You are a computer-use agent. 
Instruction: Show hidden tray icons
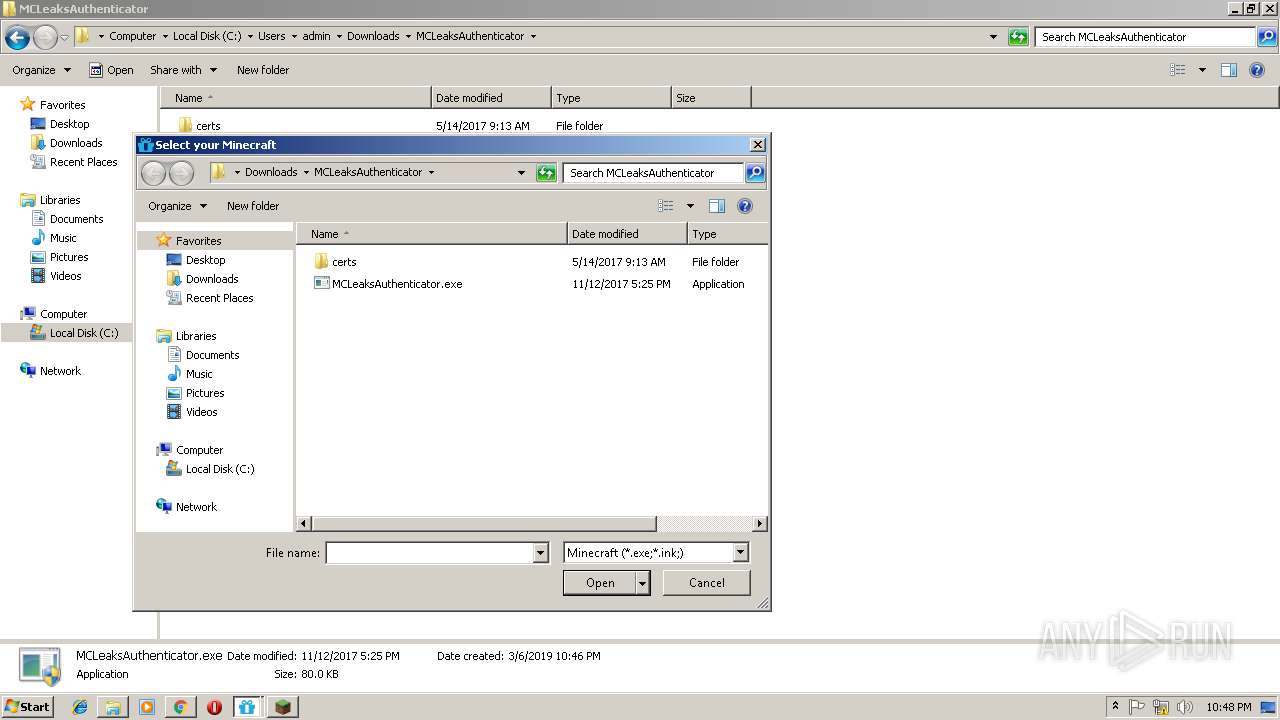[x=1116, y=707]
